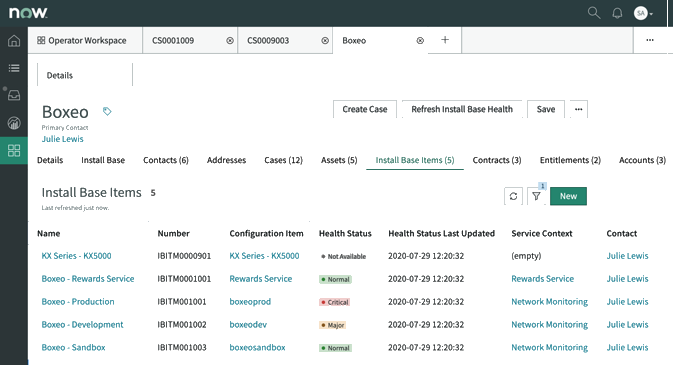This screenshot has height=365, width=673.
Task: Sort by Service Context column header
Action: click(x=542, y=234)
